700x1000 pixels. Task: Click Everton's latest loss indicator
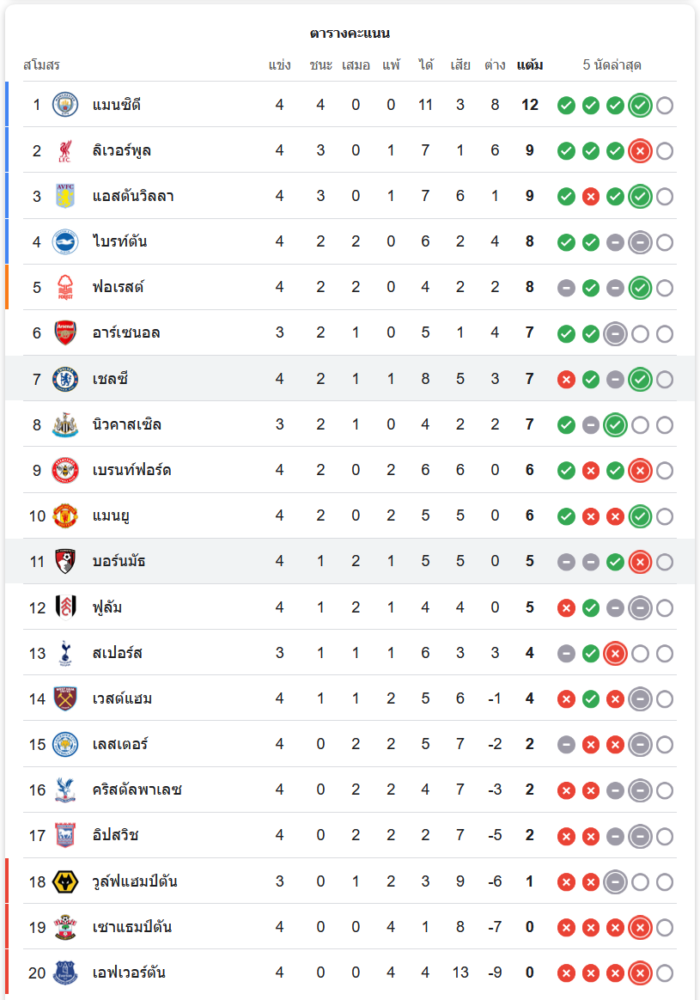click(x=640, y=973)
